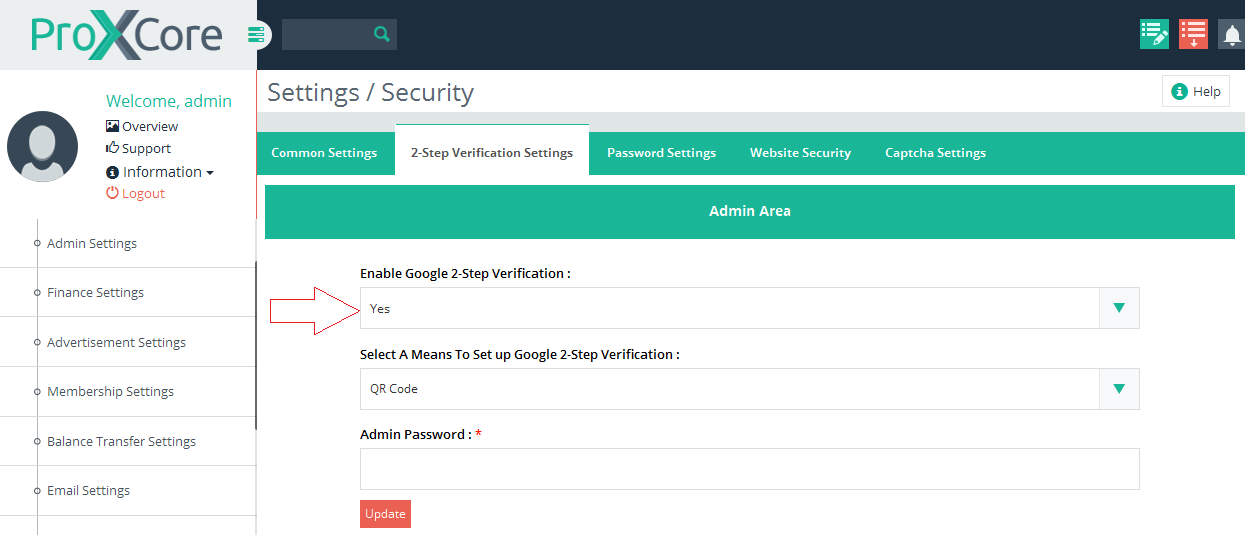Open the red list download icon
Screen dimensions: 1245x535
point(1193,34)
